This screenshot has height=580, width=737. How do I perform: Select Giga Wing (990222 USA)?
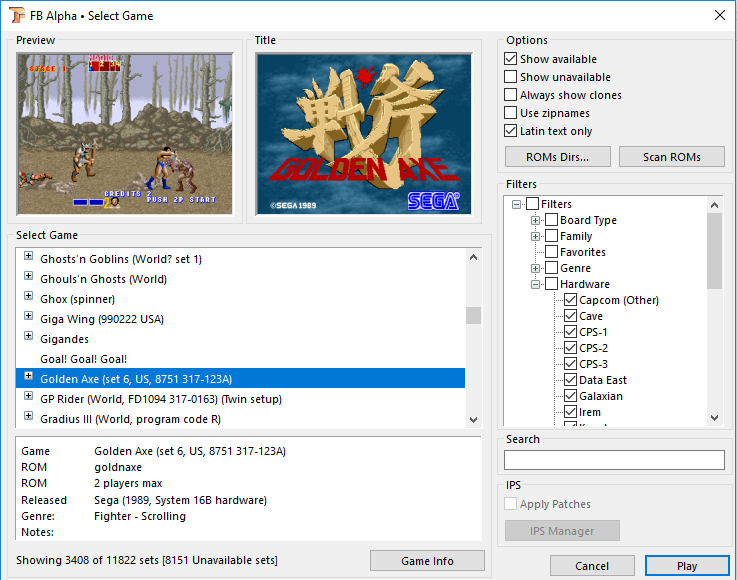[102, 319]
